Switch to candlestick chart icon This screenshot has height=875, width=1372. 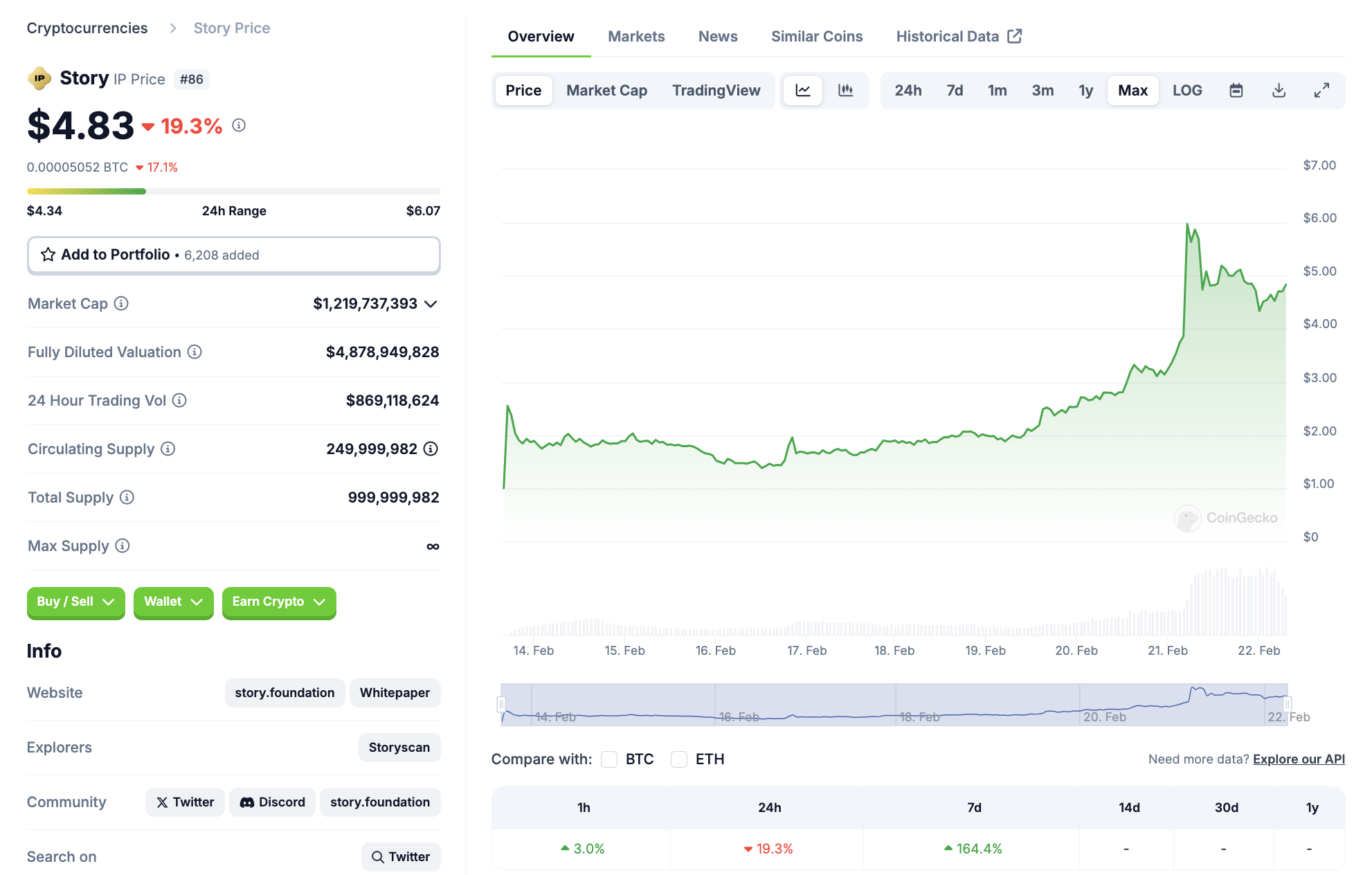845,91
